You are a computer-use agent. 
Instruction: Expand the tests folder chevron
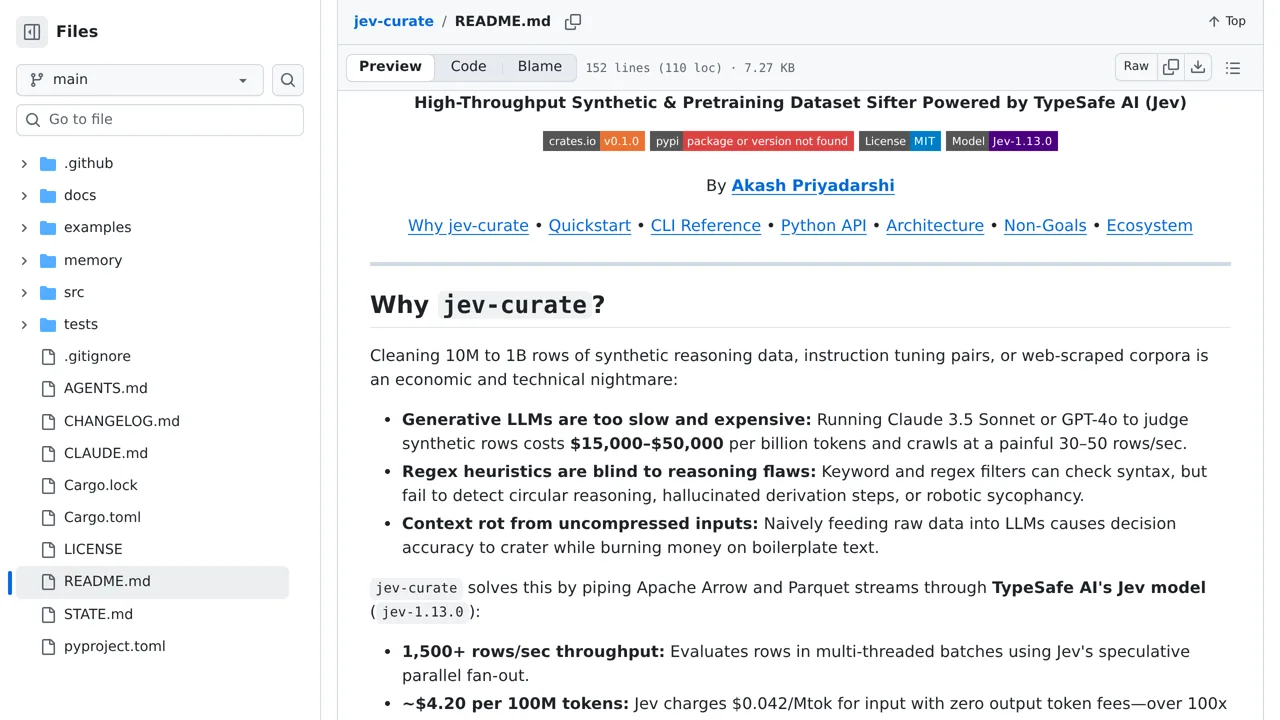point(24,325)
